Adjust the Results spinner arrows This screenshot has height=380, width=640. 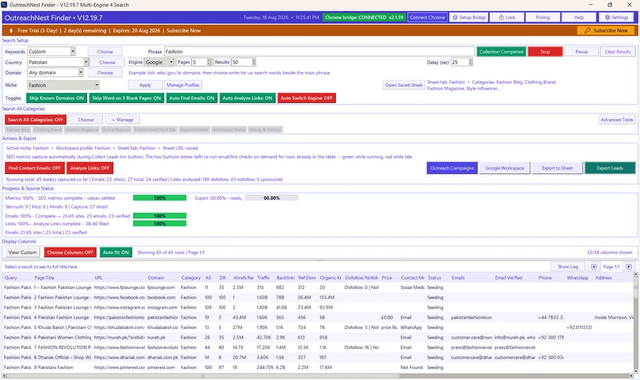click(253, 62)
